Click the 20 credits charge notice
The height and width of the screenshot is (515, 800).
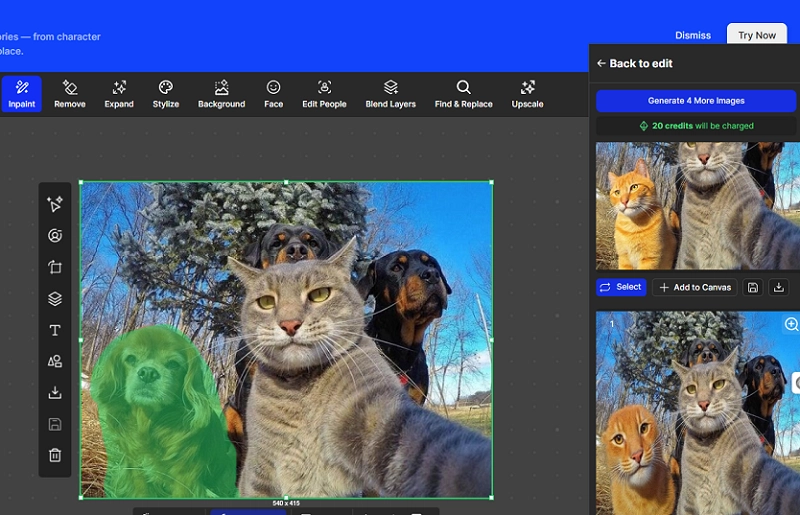click(x=696, y=126)
